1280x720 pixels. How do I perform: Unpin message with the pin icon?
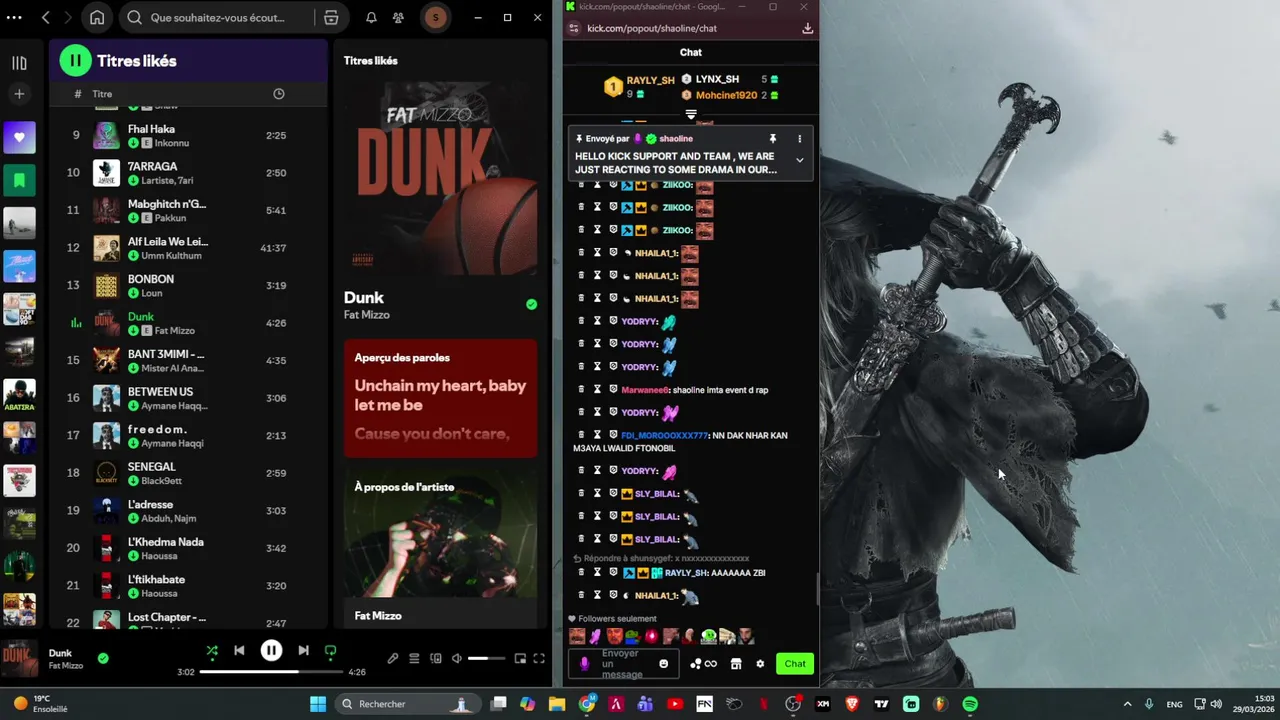[772, 139]
